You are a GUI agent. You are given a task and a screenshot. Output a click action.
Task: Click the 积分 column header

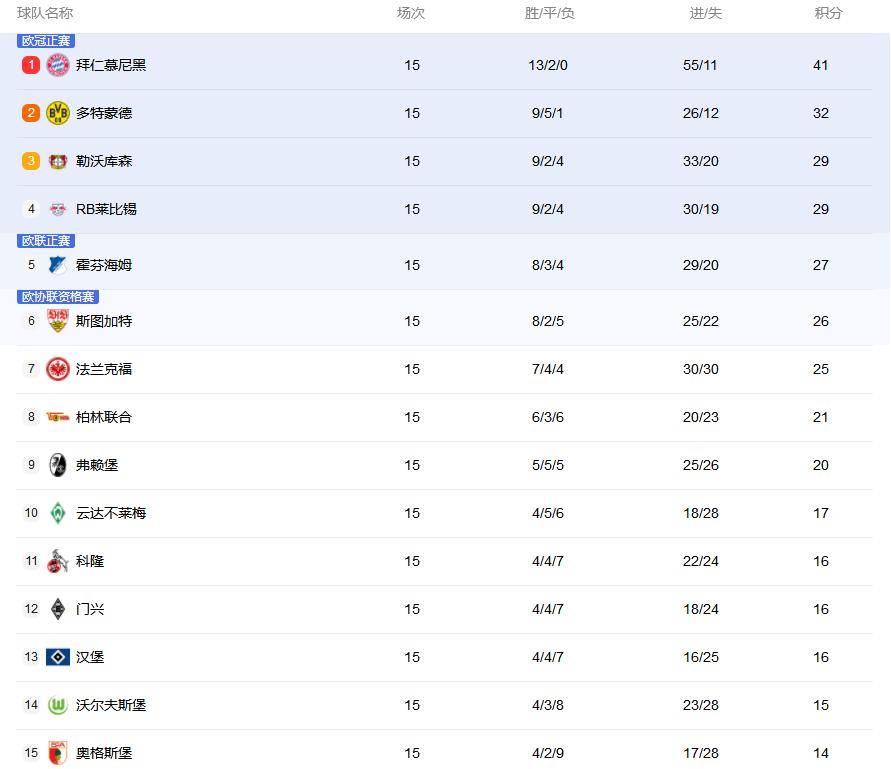(828, 13)
